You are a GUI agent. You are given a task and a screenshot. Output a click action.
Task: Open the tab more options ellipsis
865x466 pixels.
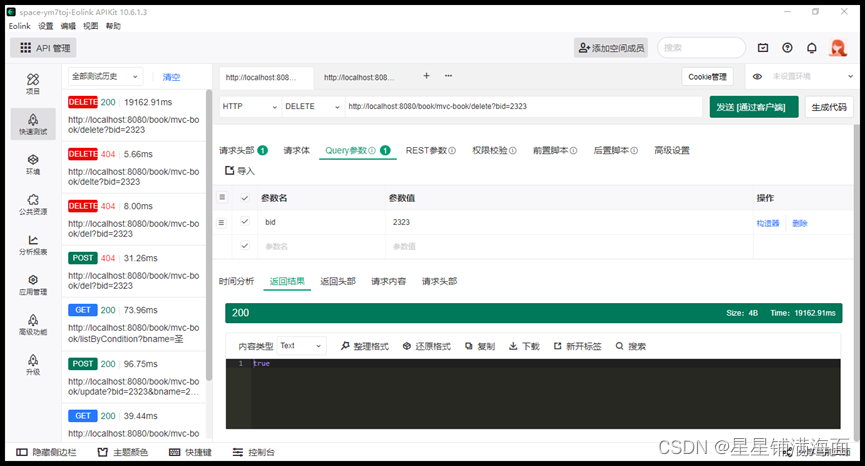pos(448,76)
